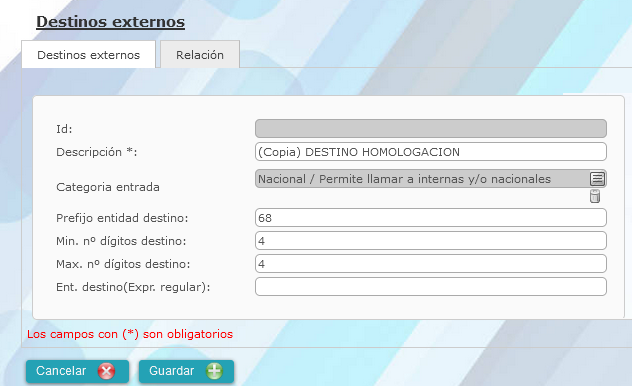Viewport: 632px width, 386px height.
Task: Save the form via the Guardar label
Action: 172,371
